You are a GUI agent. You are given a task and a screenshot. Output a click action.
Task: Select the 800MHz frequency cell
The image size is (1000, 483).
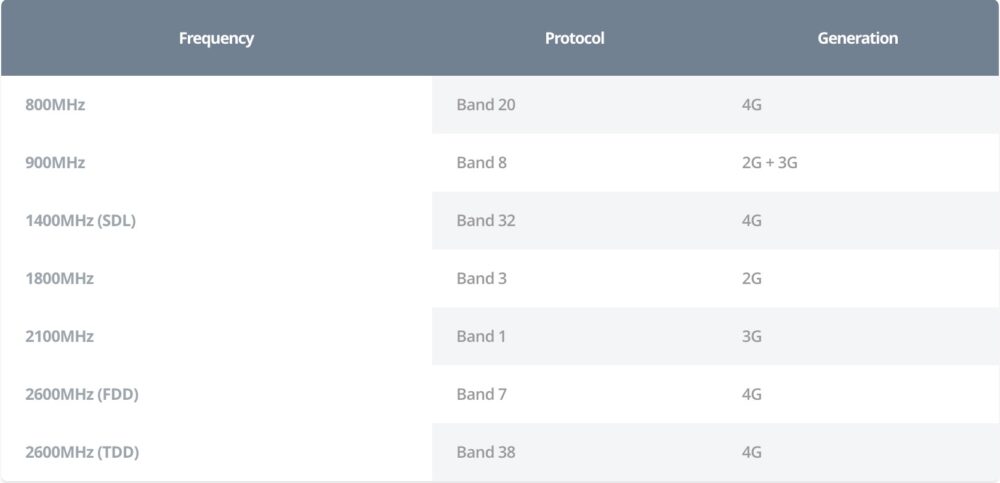55,104
